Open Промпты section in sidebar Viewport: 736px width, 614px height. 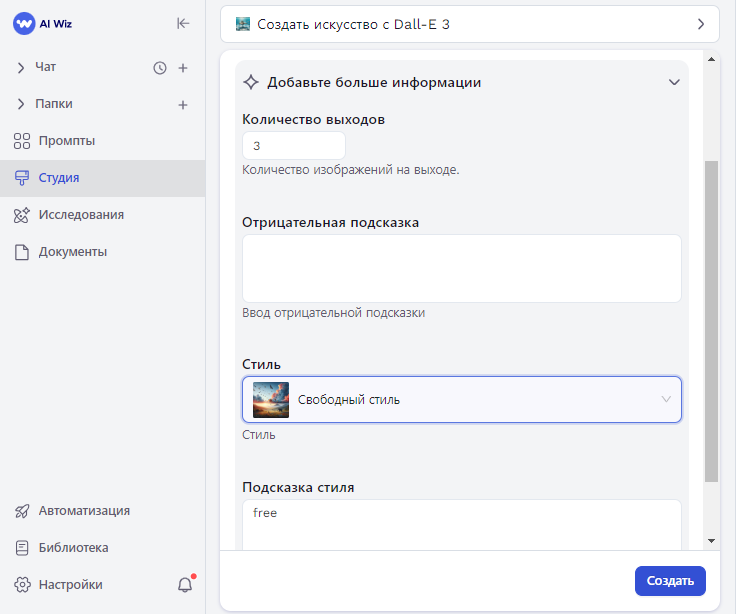click(x=66, y=141)
